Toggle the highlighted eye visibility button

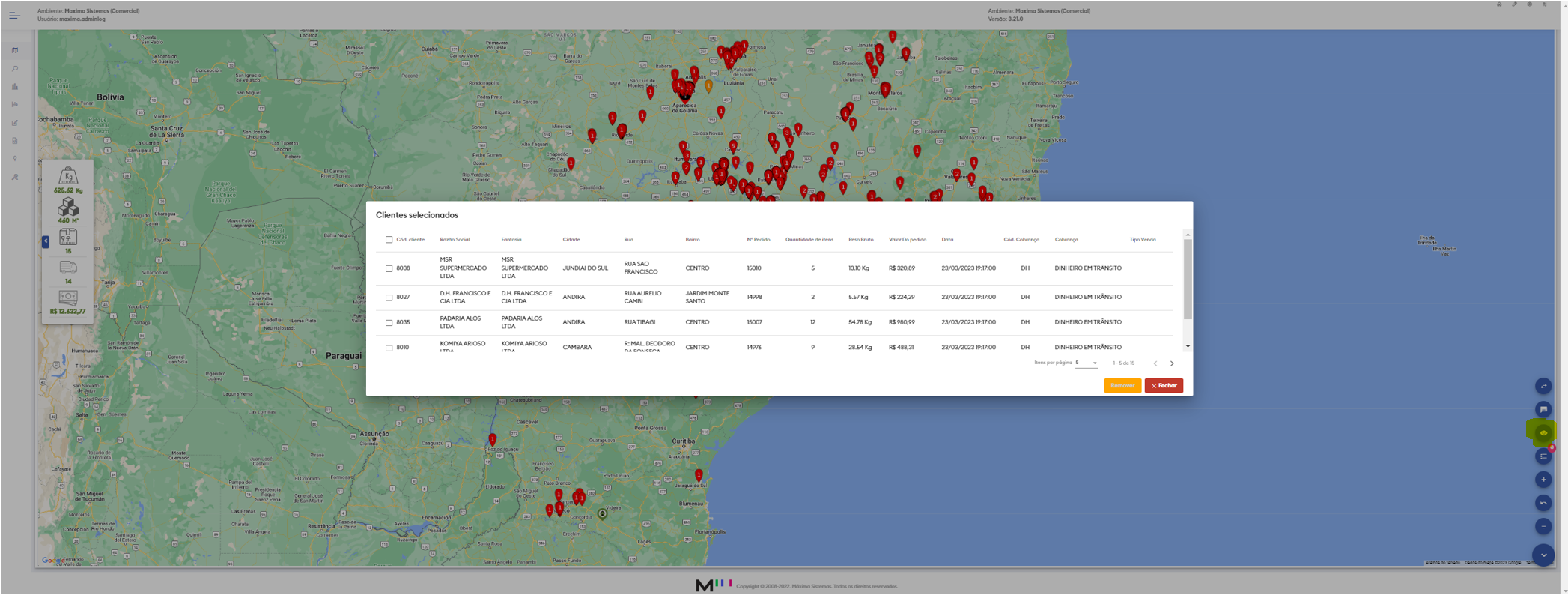[1543, 432]
